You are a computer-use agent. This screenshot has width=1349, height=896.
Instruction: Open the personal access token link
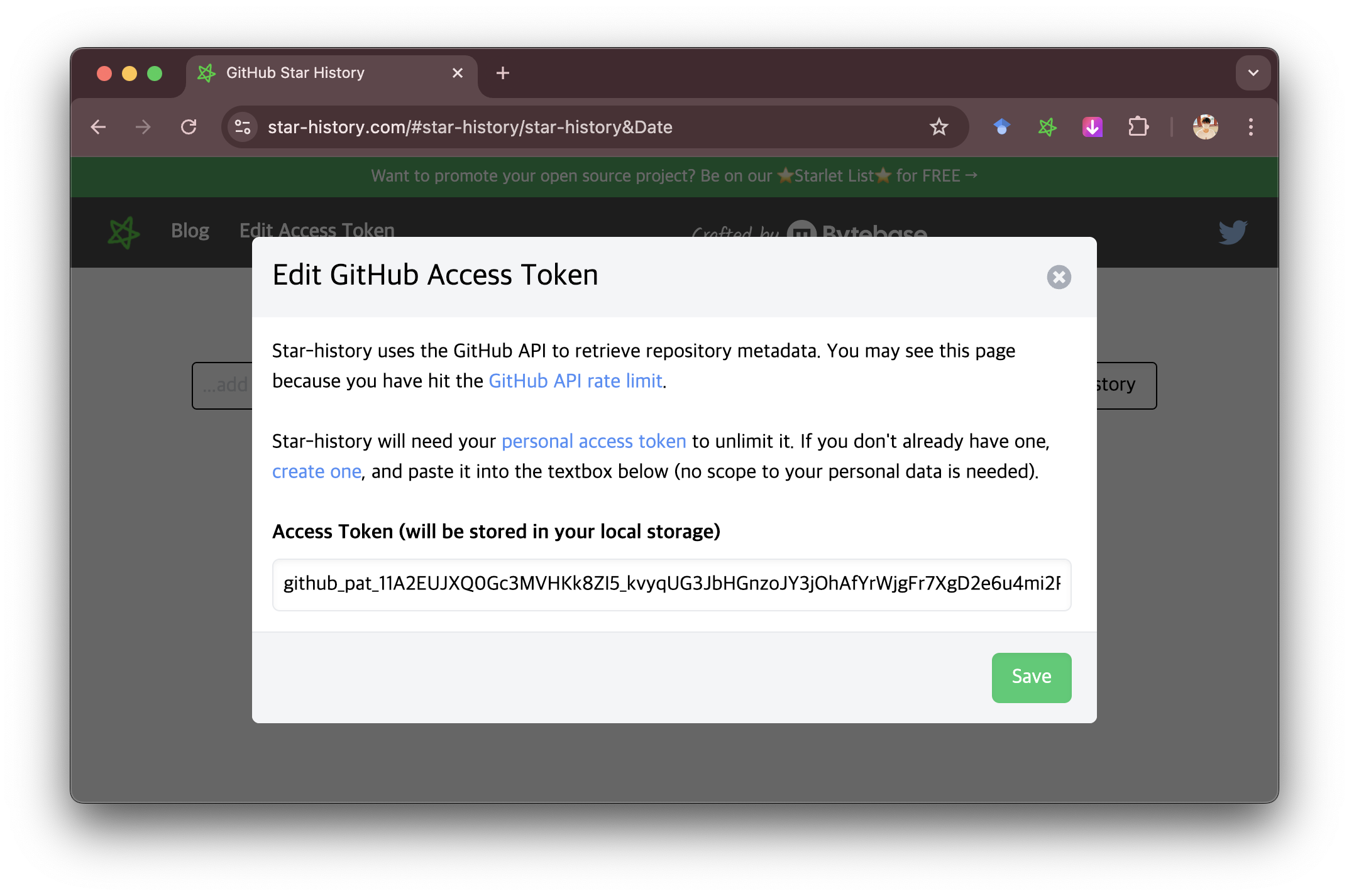click(x=593, y=441)
